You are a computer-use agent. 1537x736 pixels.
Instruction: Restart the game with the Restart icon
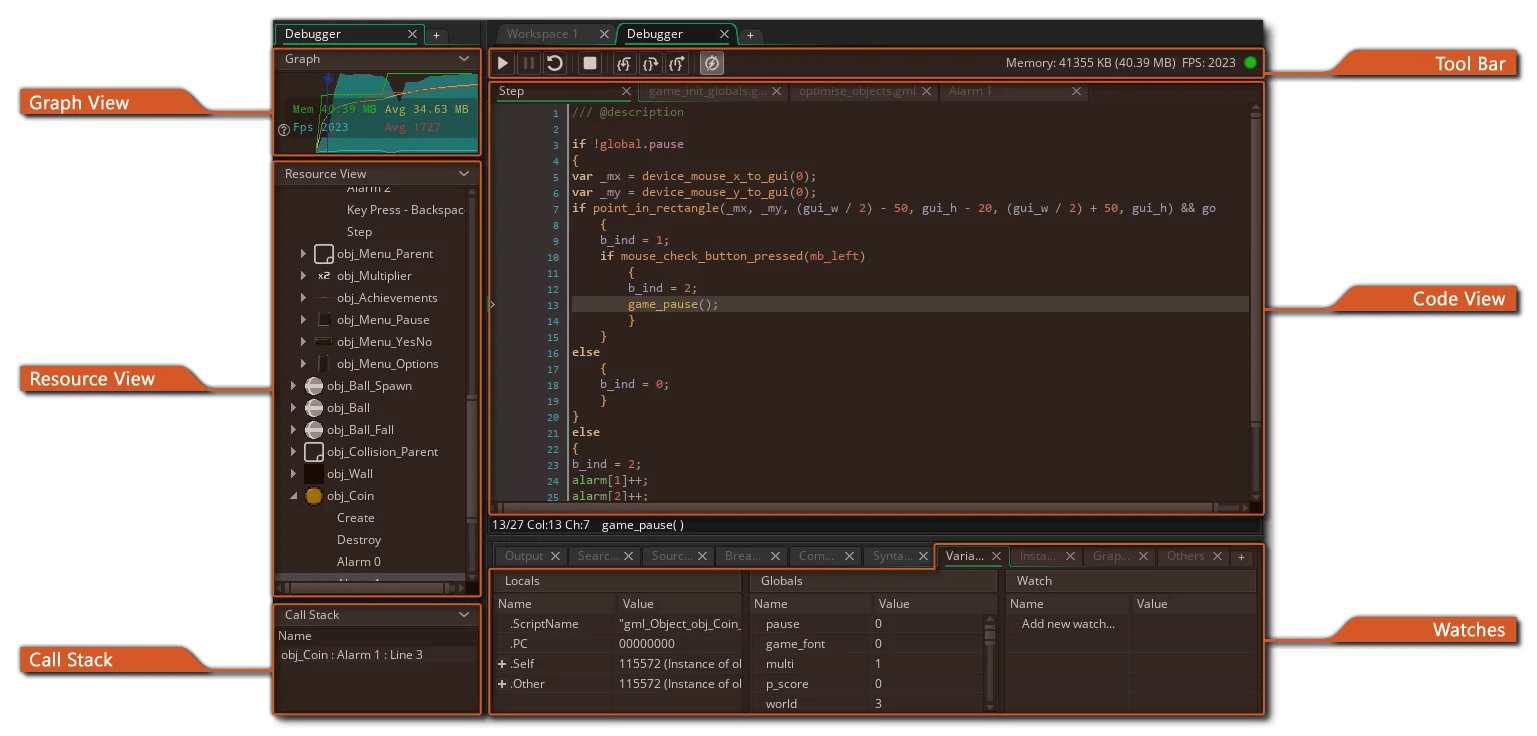pyautogui.click(x=554, y=63)
